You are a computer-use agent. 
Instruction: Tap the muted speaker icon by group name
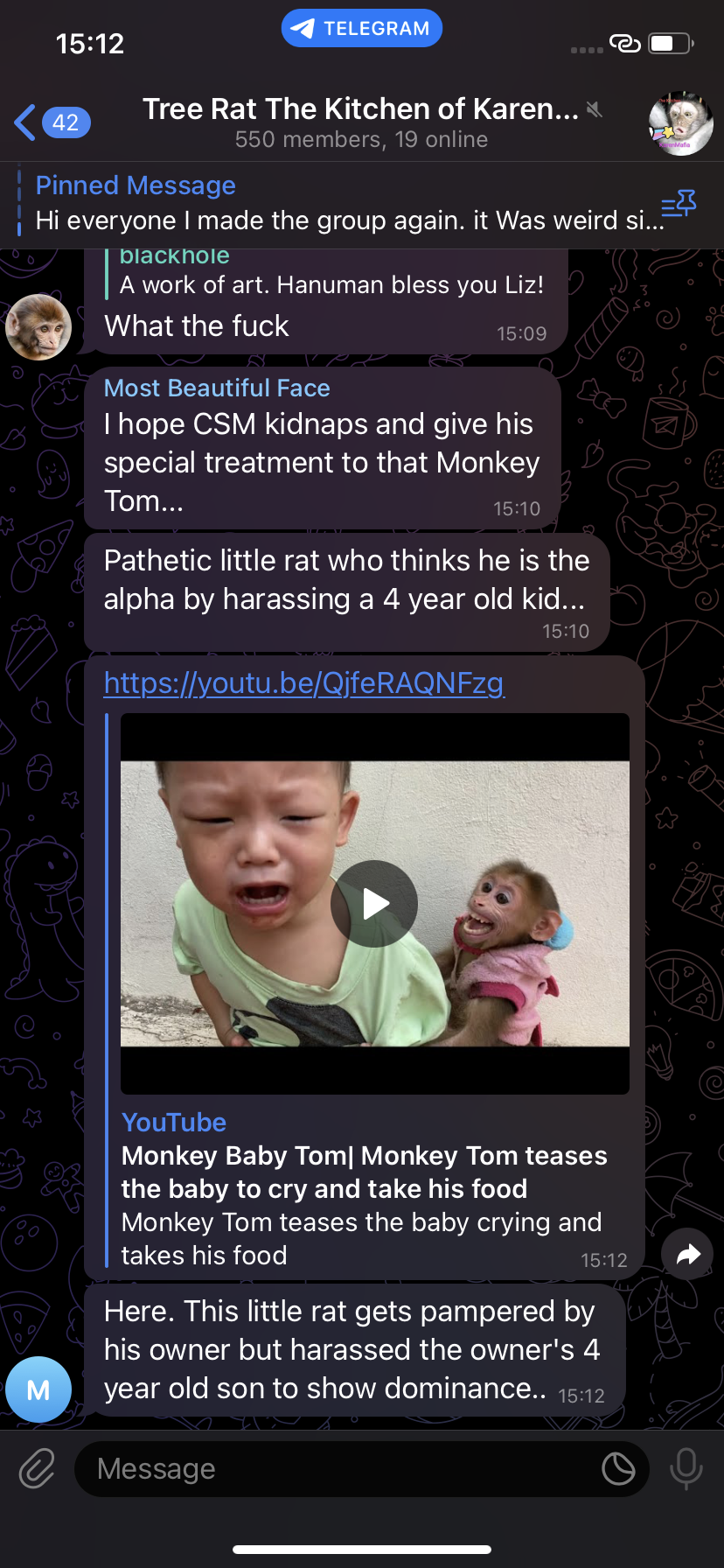(595, 109)
